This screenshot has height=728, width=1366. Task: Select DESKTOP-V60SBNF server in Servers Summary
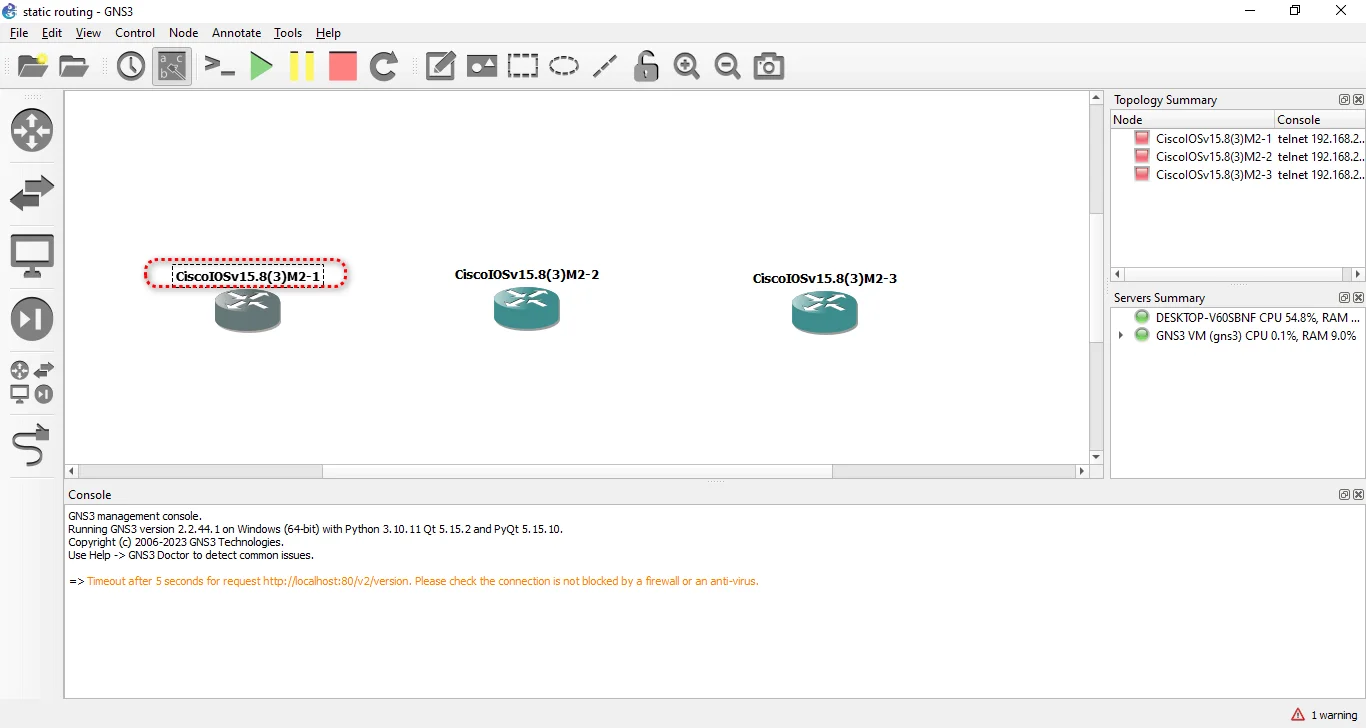(x=1249, y=318)
